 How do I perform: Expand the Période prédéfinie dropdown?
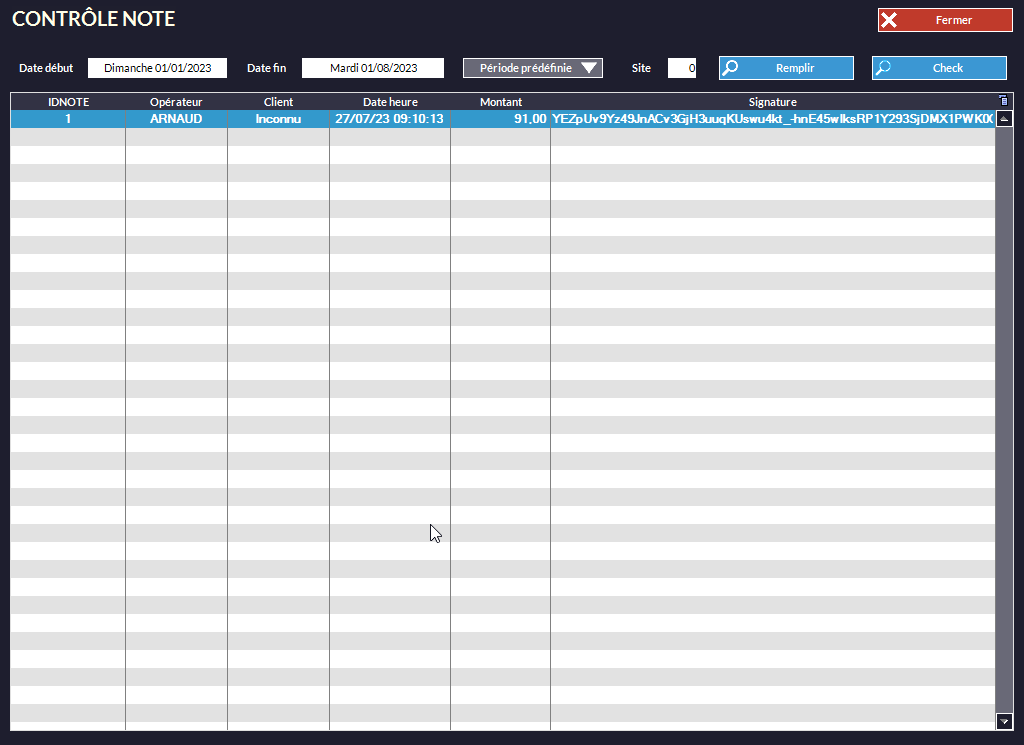click(x=533, y=68)
